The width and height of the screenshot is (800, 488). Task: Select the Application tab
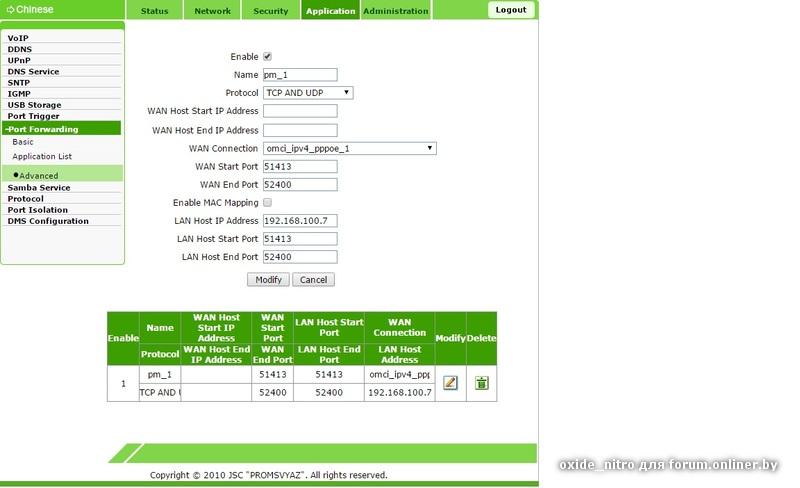pos(330,11)
